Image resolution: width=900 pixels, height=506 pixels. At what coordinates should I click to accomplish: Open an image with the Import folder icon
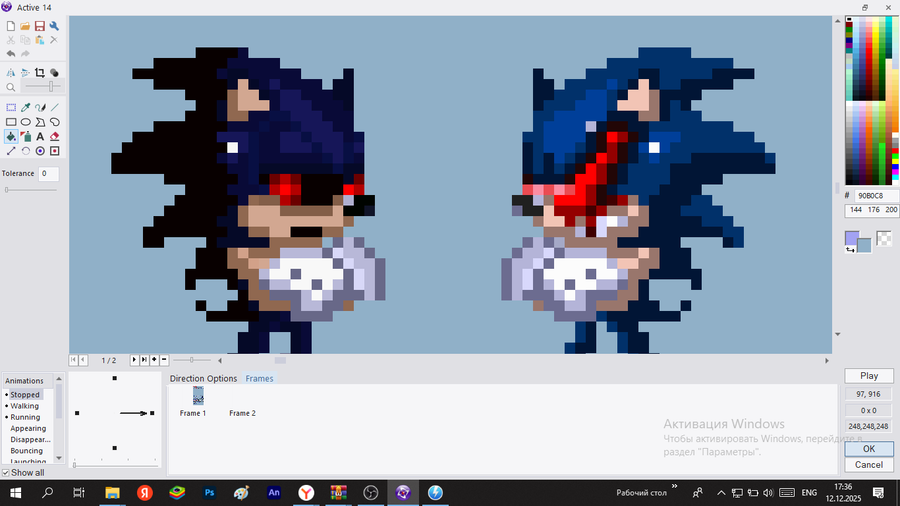(25, 26)
